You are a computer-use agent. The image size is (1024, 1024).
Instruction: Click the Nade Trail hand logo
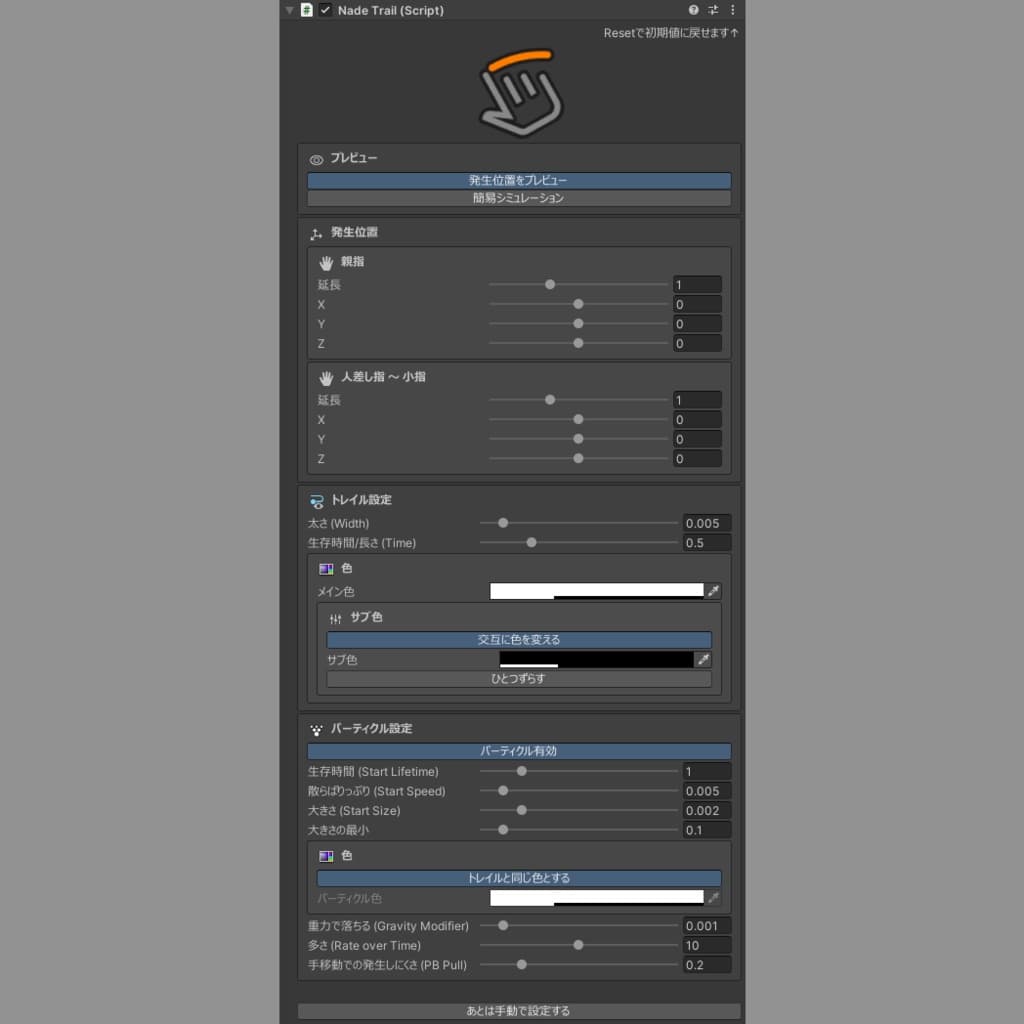point(521,93)
